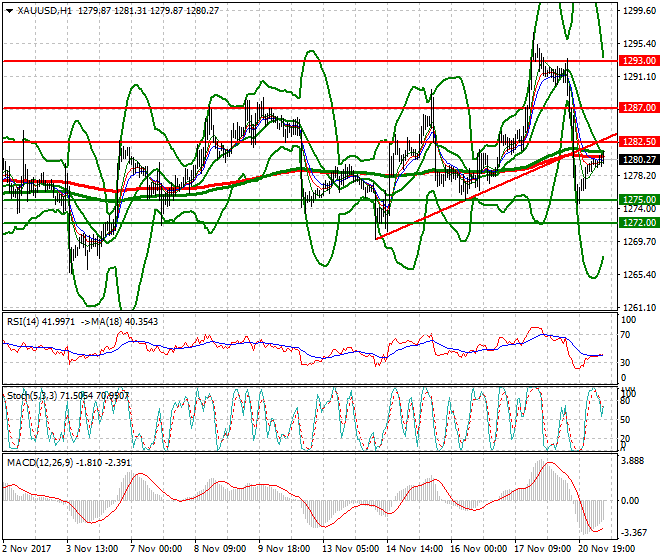This screenshot has width=660, height=560.
Task: Click the 1291.10 price scale value
Action: click(x=639, y=77)
